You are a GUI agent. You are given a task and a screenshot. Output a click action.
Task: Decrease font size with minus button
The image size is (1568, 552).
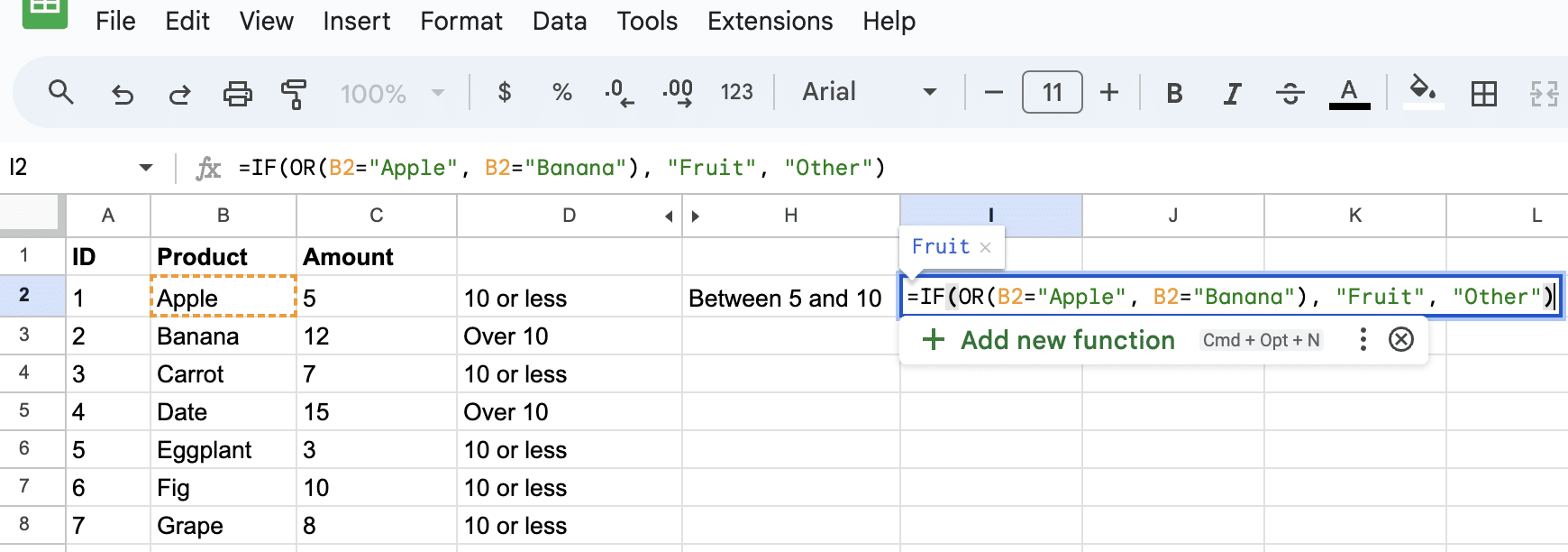[x=994, y=92]
